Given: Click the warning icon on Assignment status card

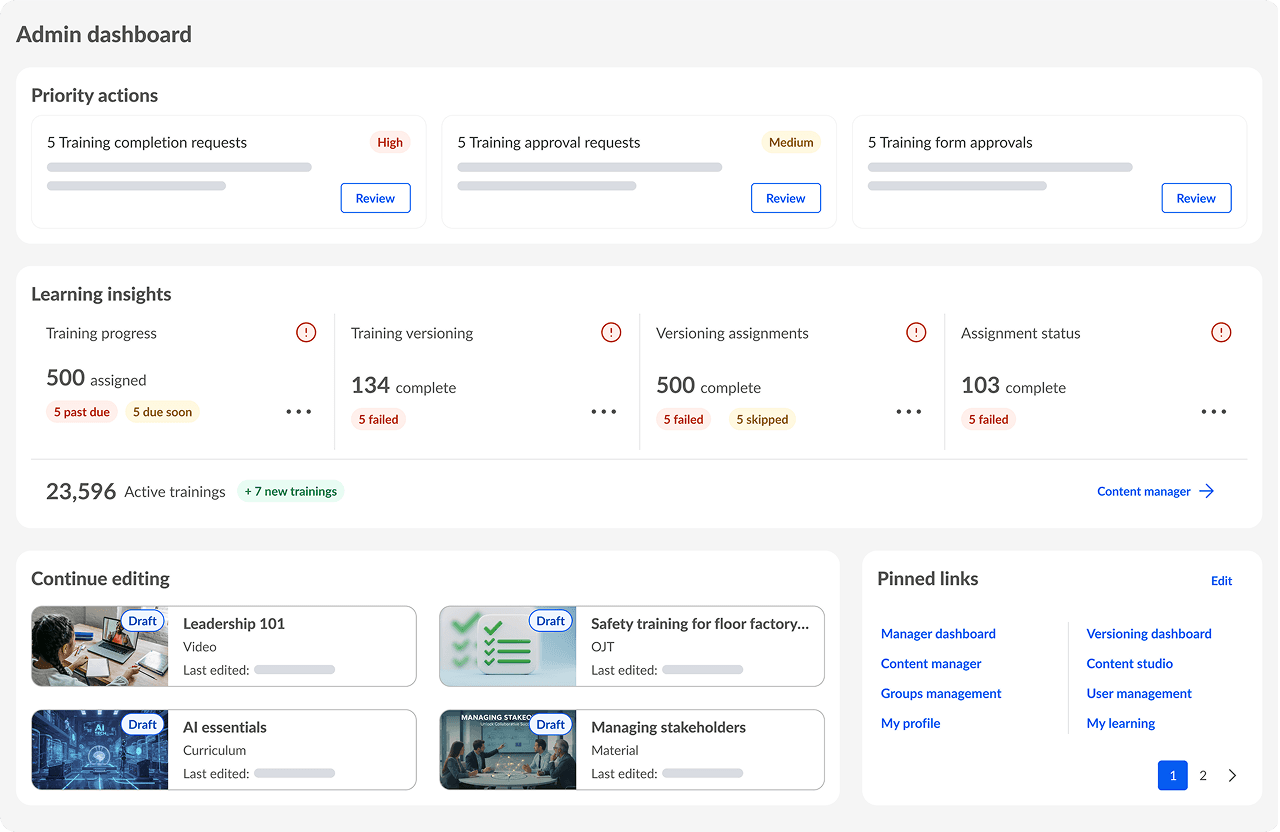Looking at the screenshot, I should click(1221, 332).
